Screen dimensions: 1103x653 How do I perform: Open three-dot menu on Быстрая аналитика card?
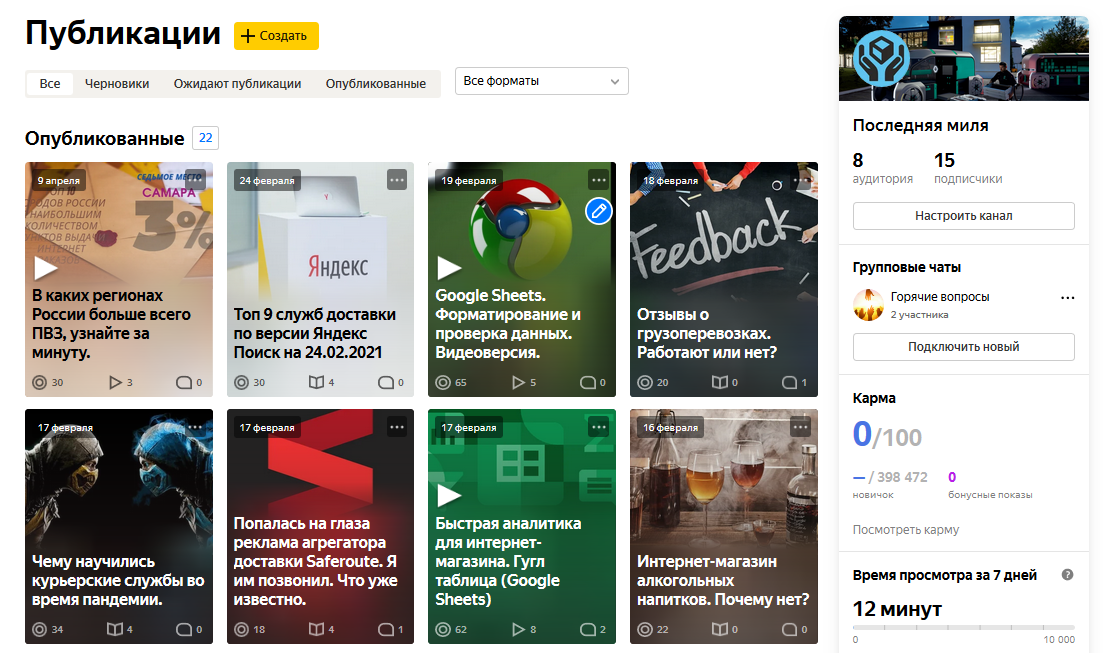(599, 427)
